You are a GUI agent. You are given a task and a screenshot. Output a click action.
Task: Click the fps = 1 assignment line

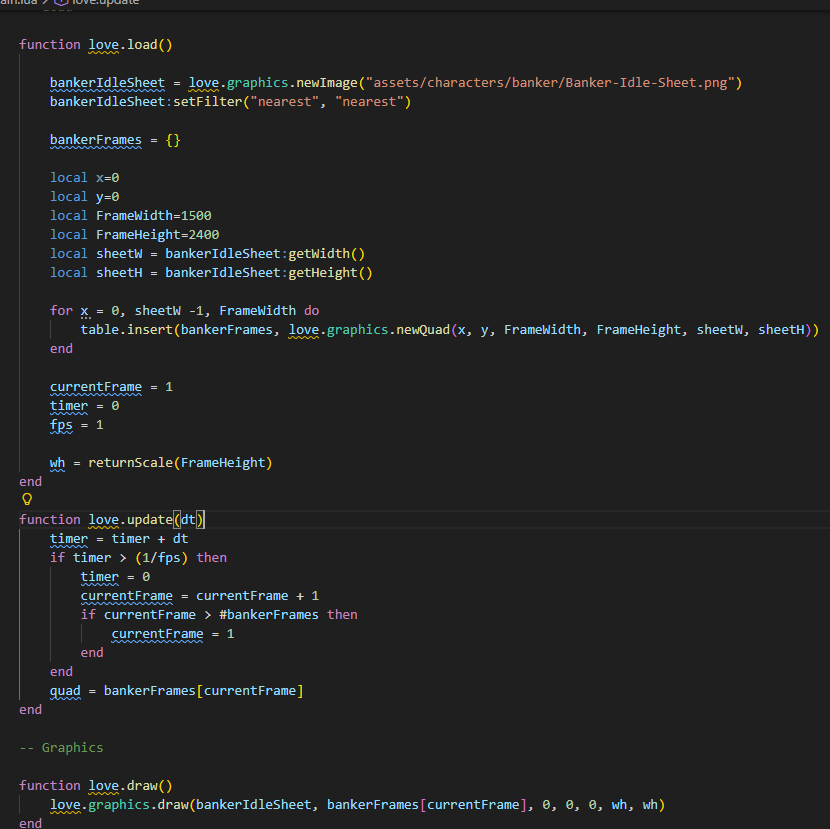pos(77,425)
